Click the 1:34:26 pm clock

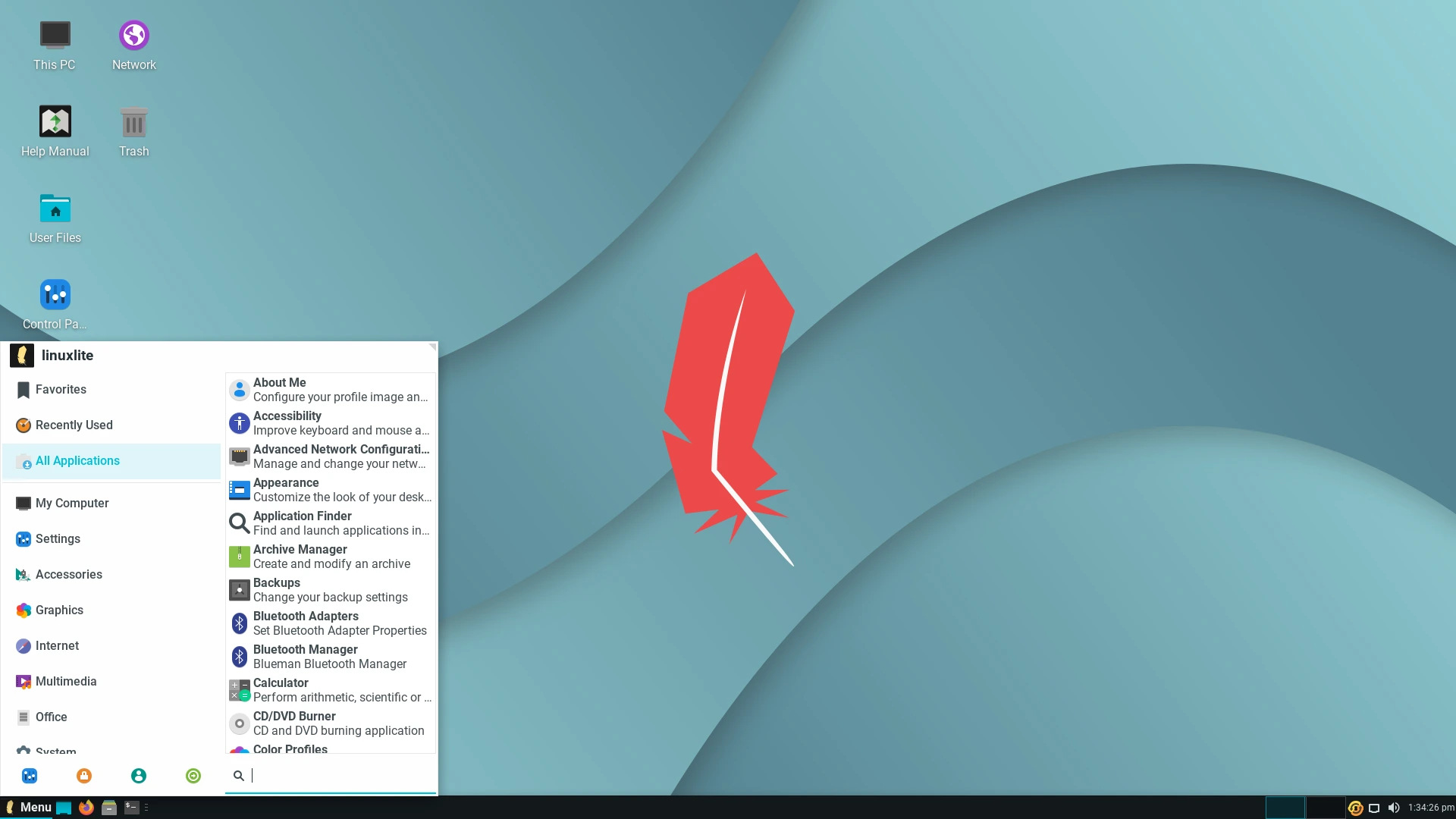click(x=1431, y=808)
